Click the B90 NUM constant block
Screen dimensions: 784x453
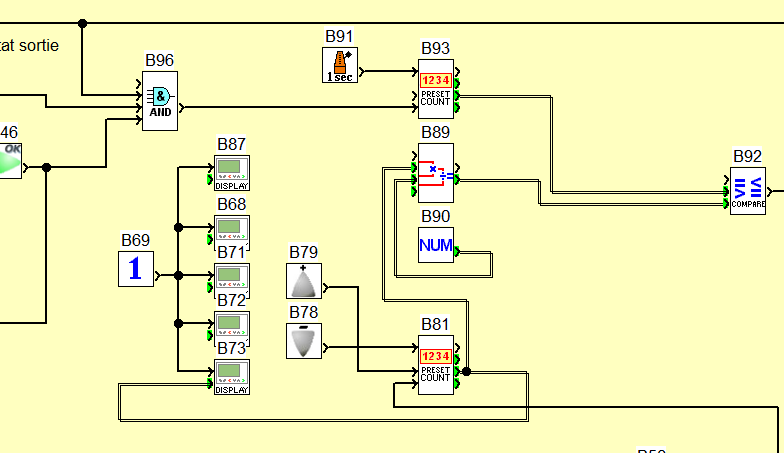tap(436, 244)
